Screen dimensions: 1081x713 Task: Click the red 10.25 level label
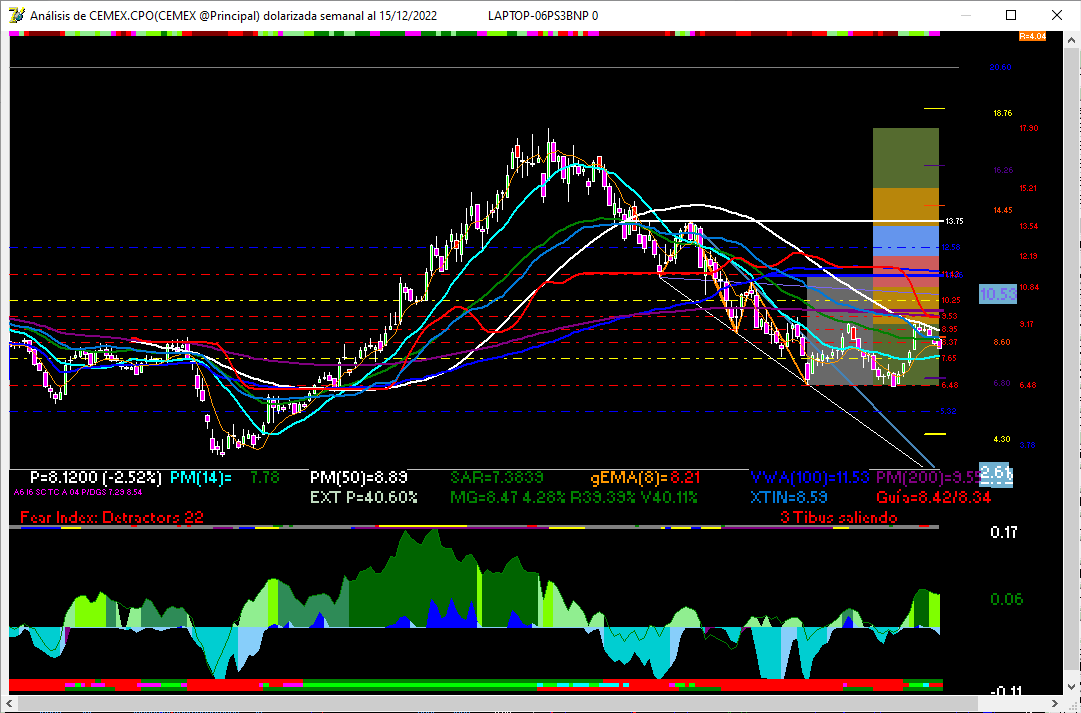tap(951, 301)
